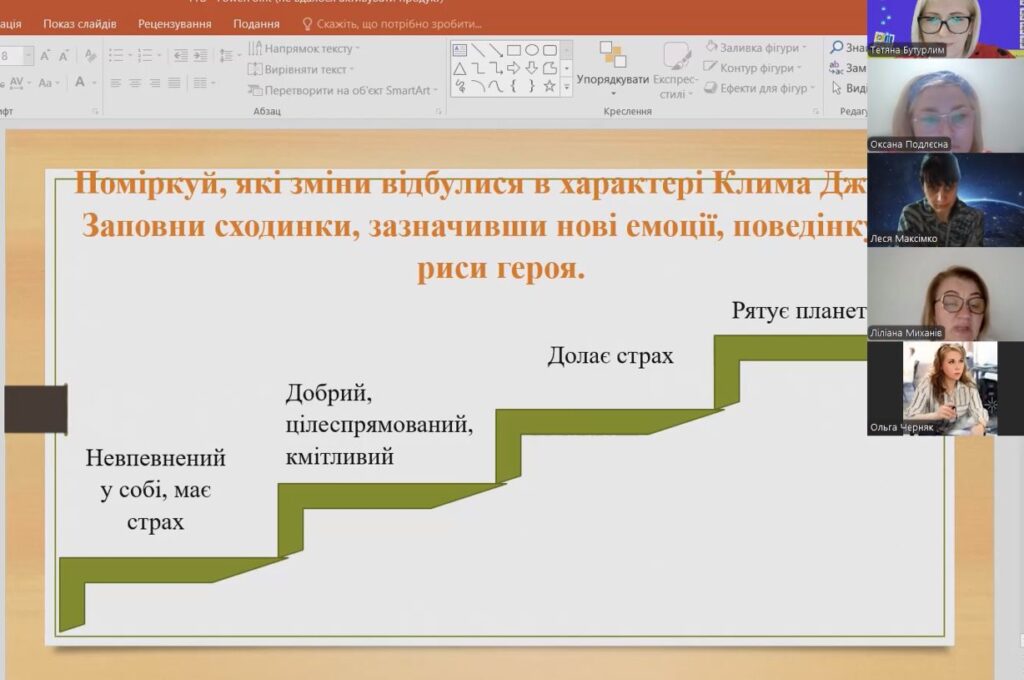
Task: Select the Left Brace shape
Action: 514,86
